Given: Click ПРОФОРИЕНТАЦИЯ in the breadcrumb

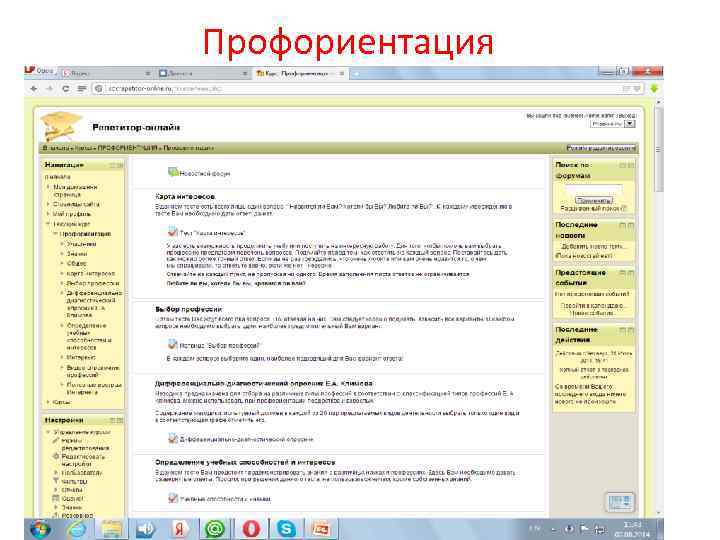Looking at the screenshot, I should [127, 148].
